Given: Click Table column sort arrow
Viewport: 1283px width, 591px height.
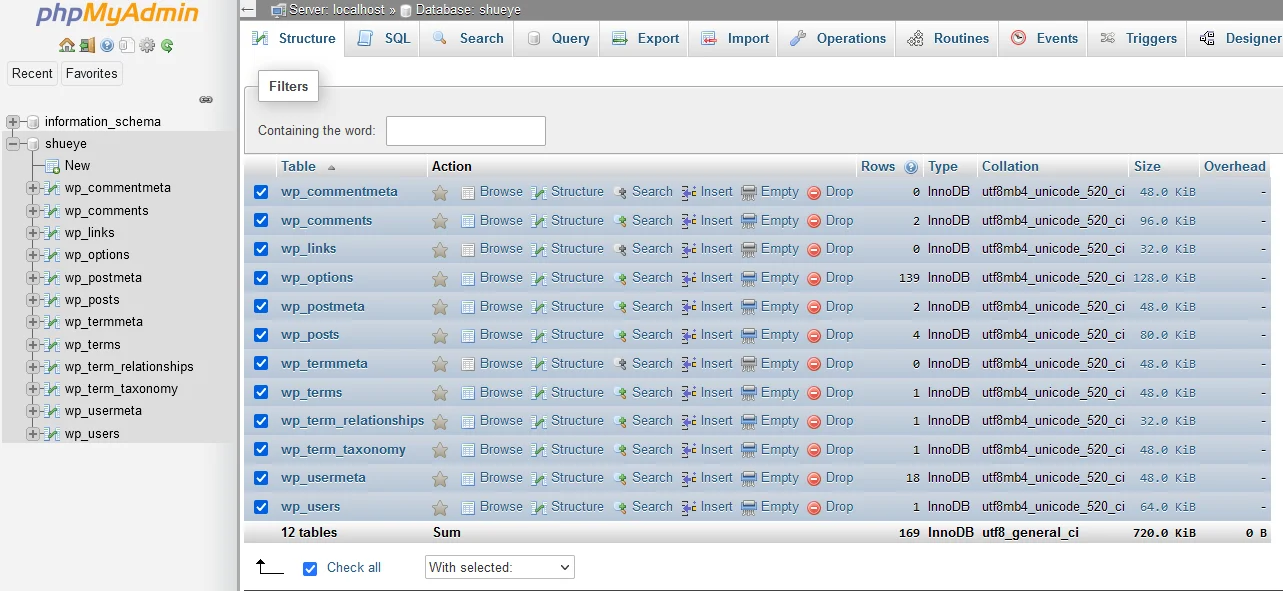Looking at the screenshot, I should click(331, 168).
